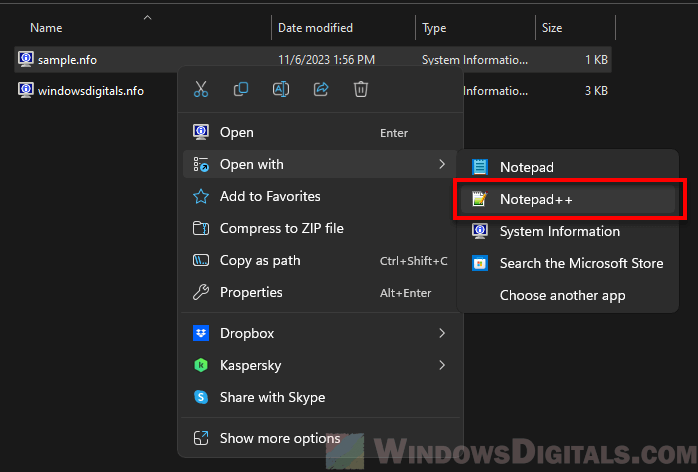Image resolution: width=698 pixels, height=472 pixels.
Task: Expand the Kaspersky submenu arrow
Action: 442,365
